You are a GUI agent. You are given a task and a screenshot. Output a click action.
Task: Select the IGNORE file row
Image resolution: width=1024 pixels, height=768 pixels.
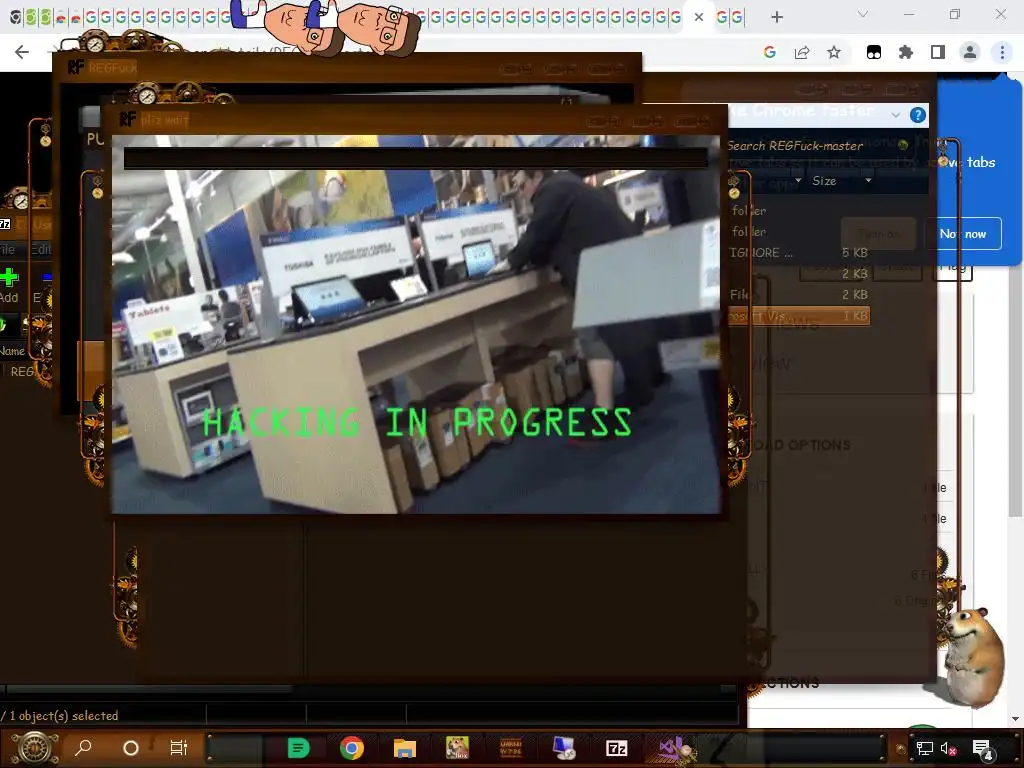[x=799, y=253]
